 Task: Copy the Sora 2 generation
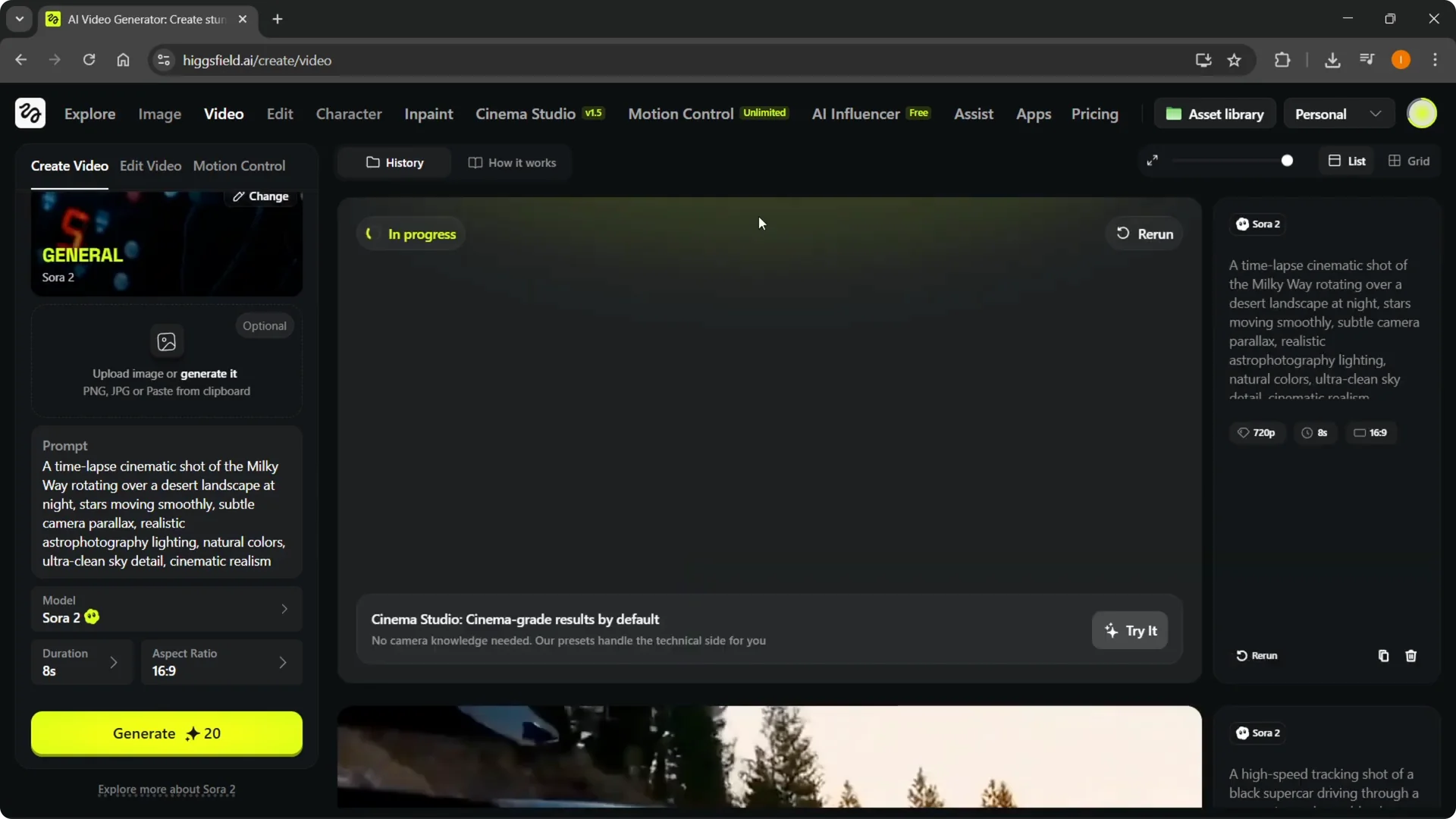pyautogui.click(x=1382, y=656)
